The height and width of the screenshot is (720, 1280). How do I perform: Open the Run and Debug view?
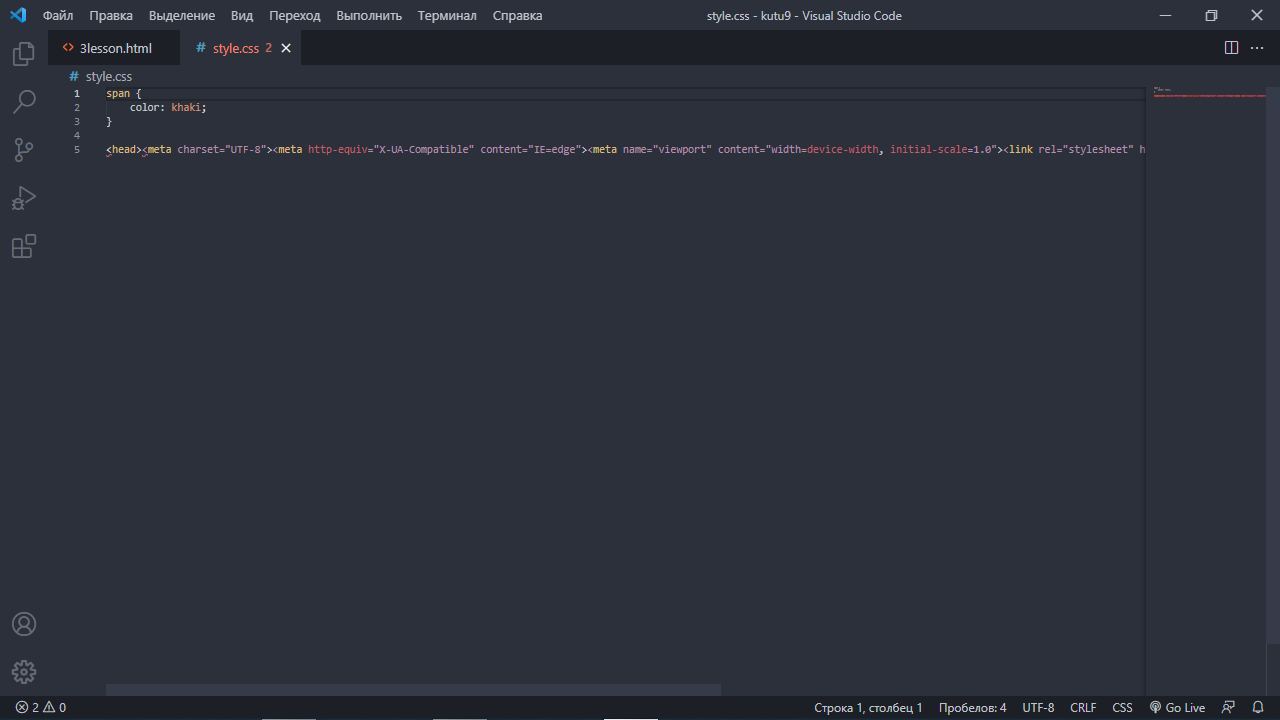(x=24, y=198)
